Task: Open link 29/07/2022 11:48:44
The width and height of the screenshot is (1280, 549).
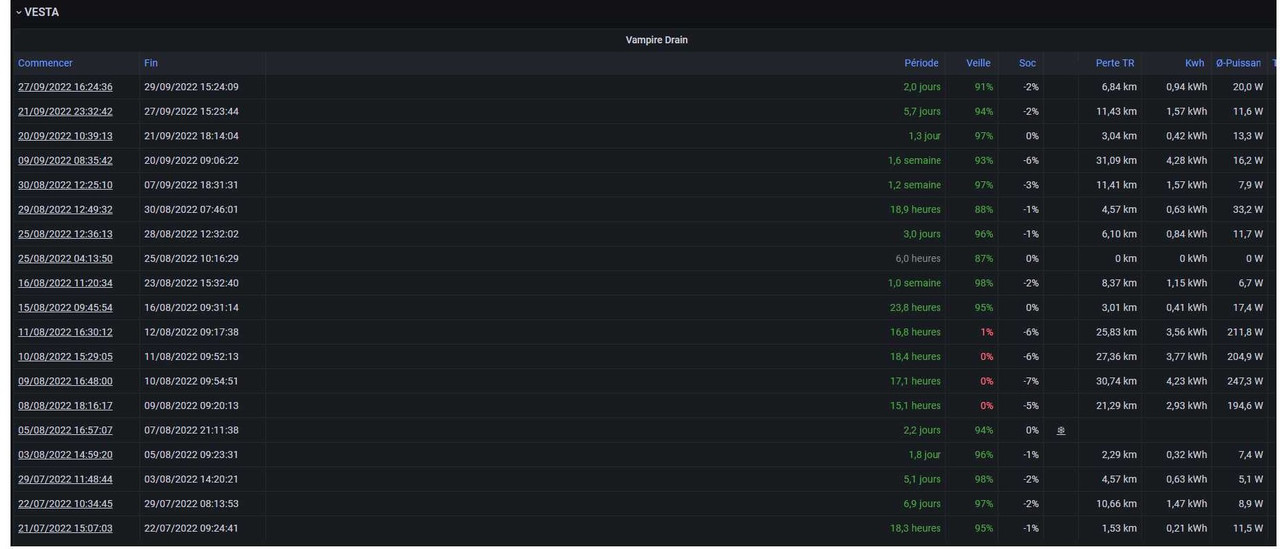Action: [65, 479]
